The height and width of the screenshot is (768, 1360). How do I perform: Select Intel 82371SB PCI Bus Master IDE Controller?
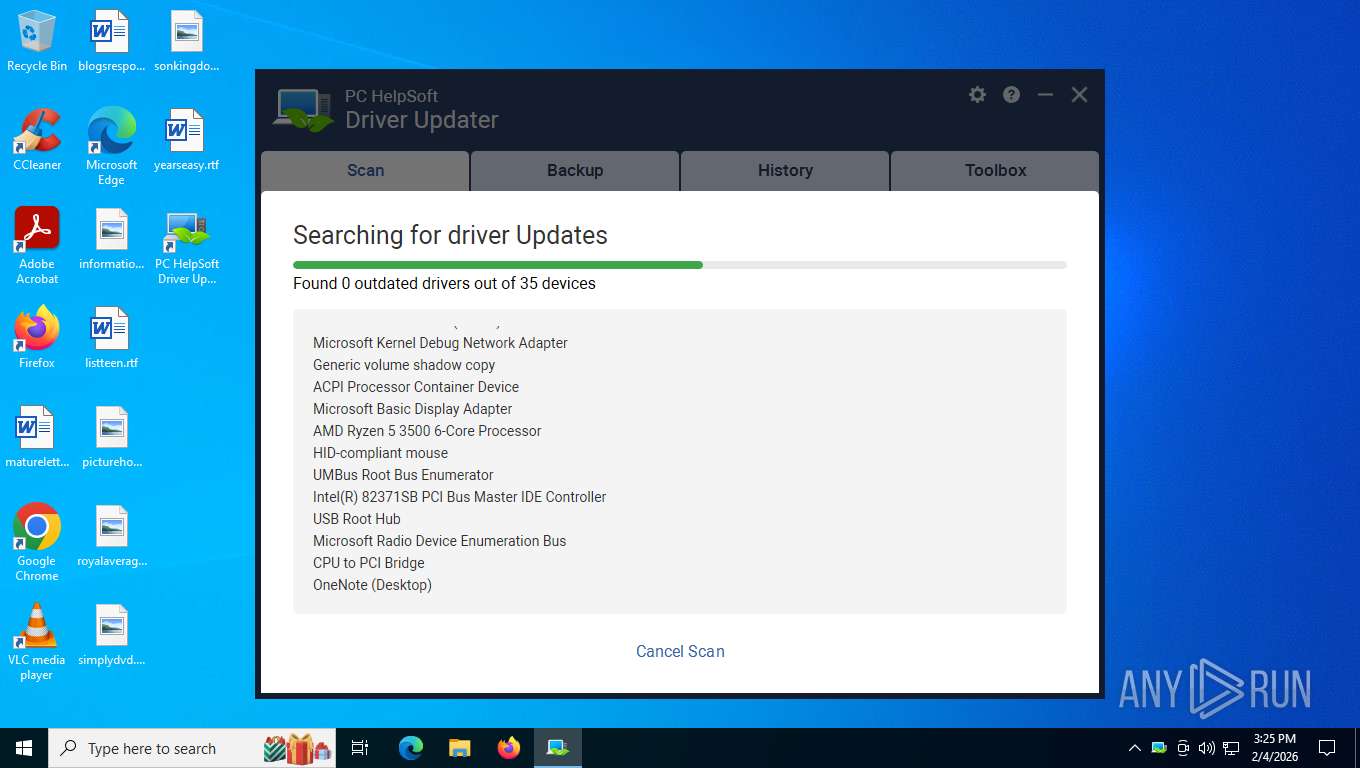tap(459, 497)
